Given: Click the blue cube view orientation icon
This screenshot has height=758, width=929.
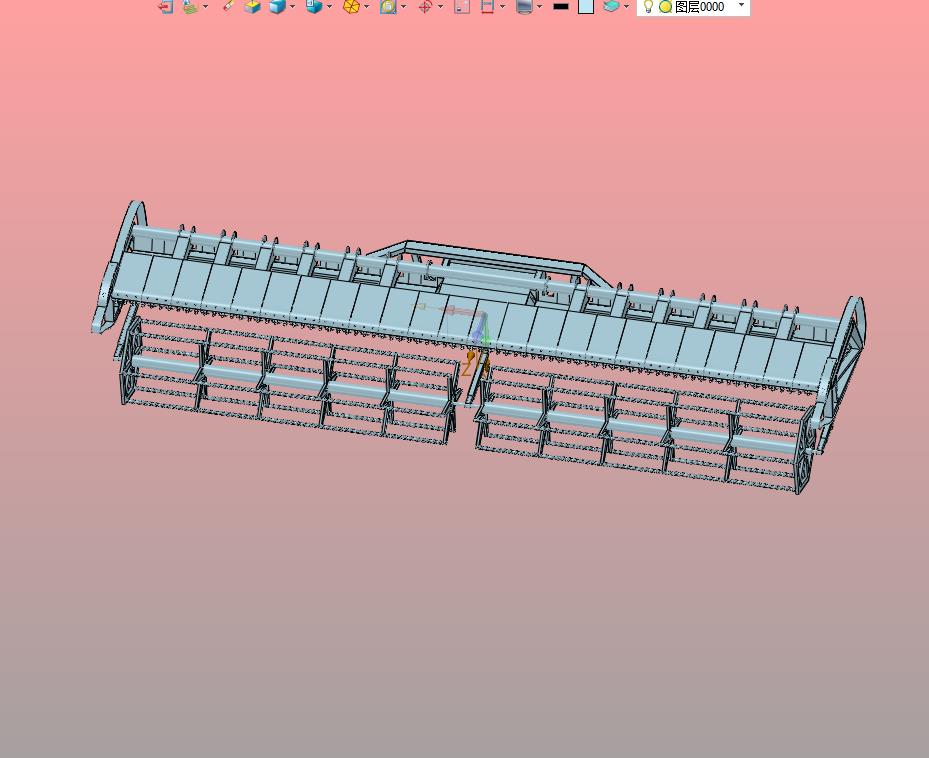Looking at the screenshot, I should 314,7.
